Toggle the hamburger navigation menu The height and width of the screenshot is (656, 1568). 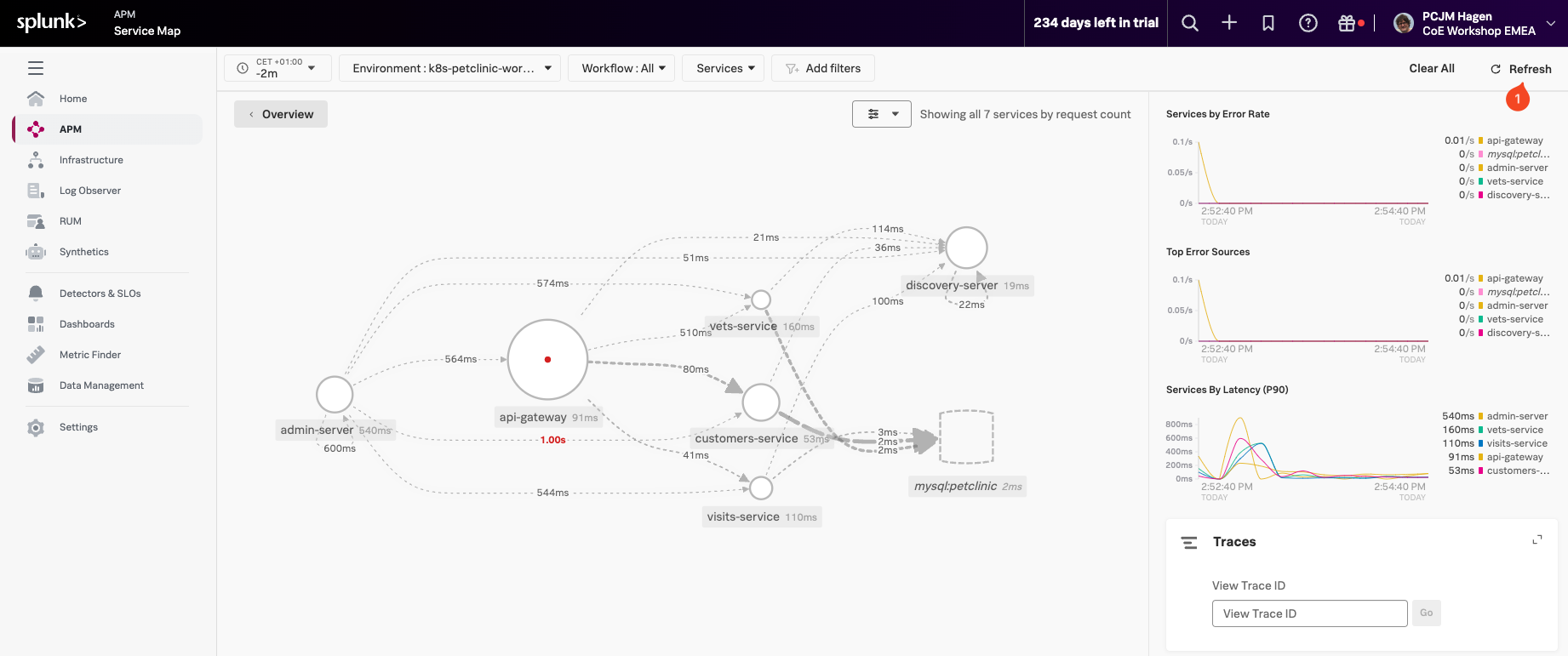(x=36, y=68)
